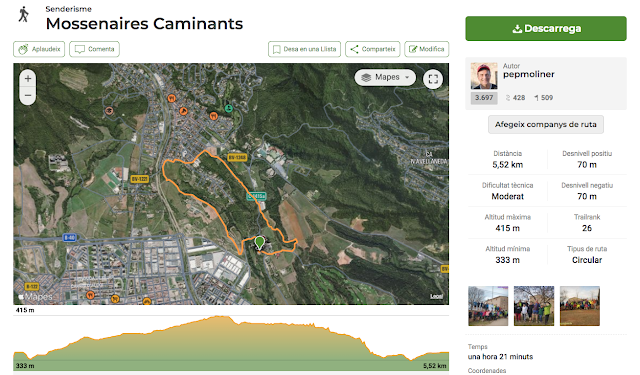Applaud the trail with Aplaudeix
The width and height of the screenshot is (640, 375).
[x=39, y=49]
